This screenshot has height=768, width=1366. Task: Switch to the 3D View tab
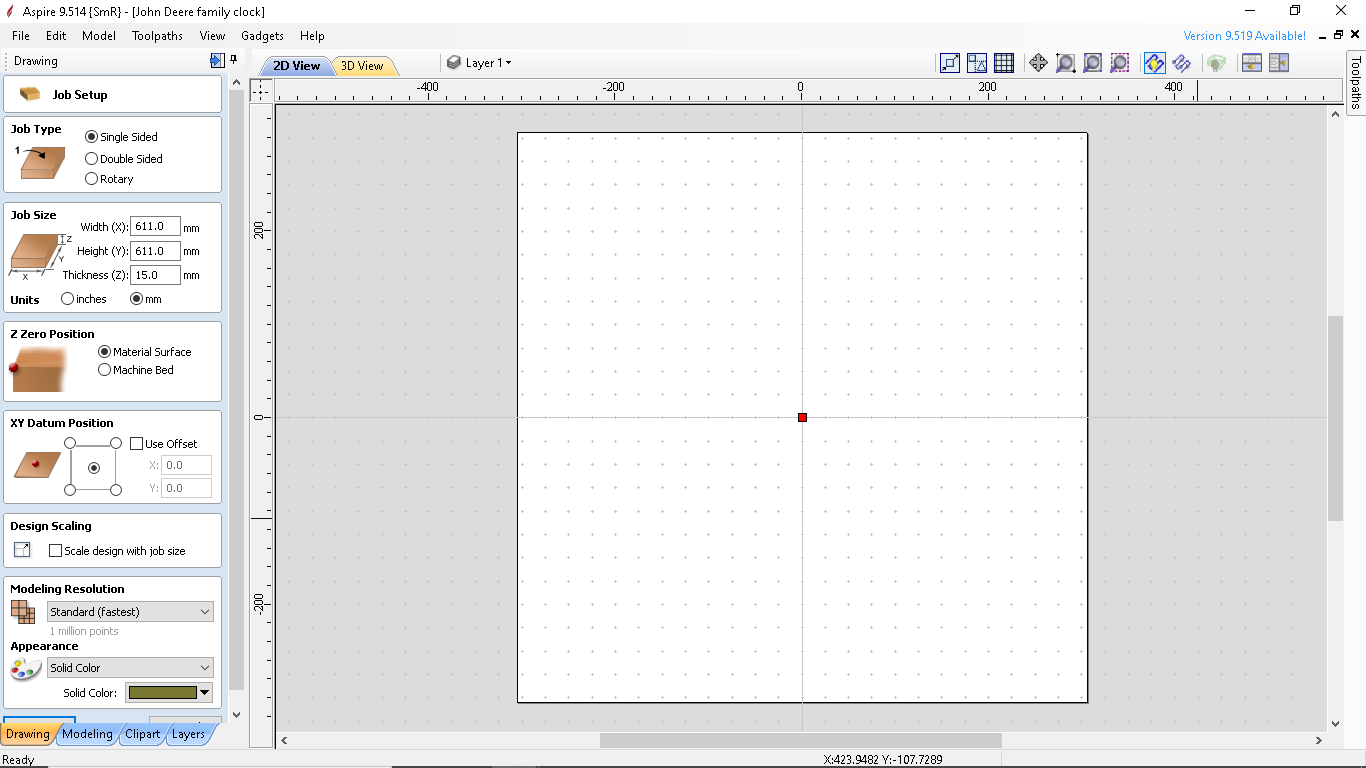(363, 65)
